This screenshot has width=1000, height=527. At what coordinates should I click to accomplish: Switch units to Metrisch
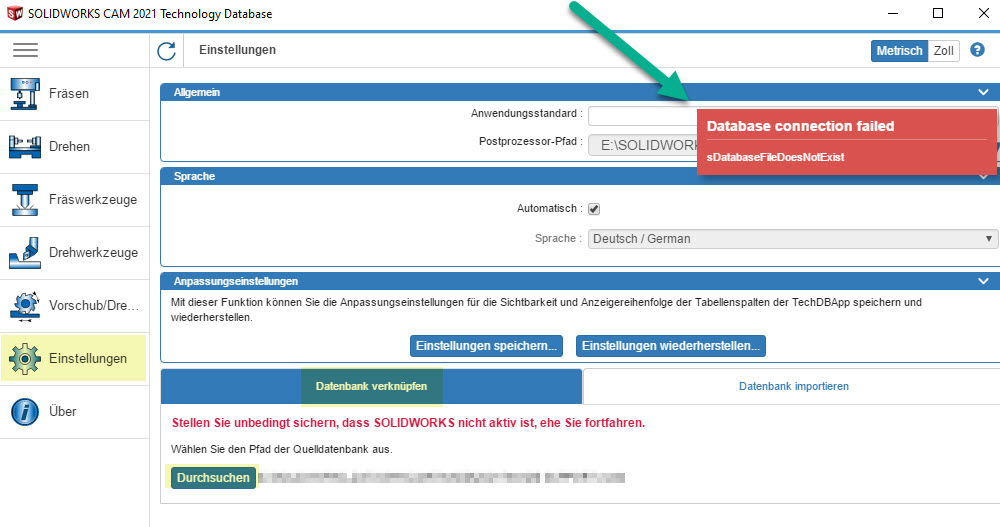pyautogui.click(x=899, y=51)
